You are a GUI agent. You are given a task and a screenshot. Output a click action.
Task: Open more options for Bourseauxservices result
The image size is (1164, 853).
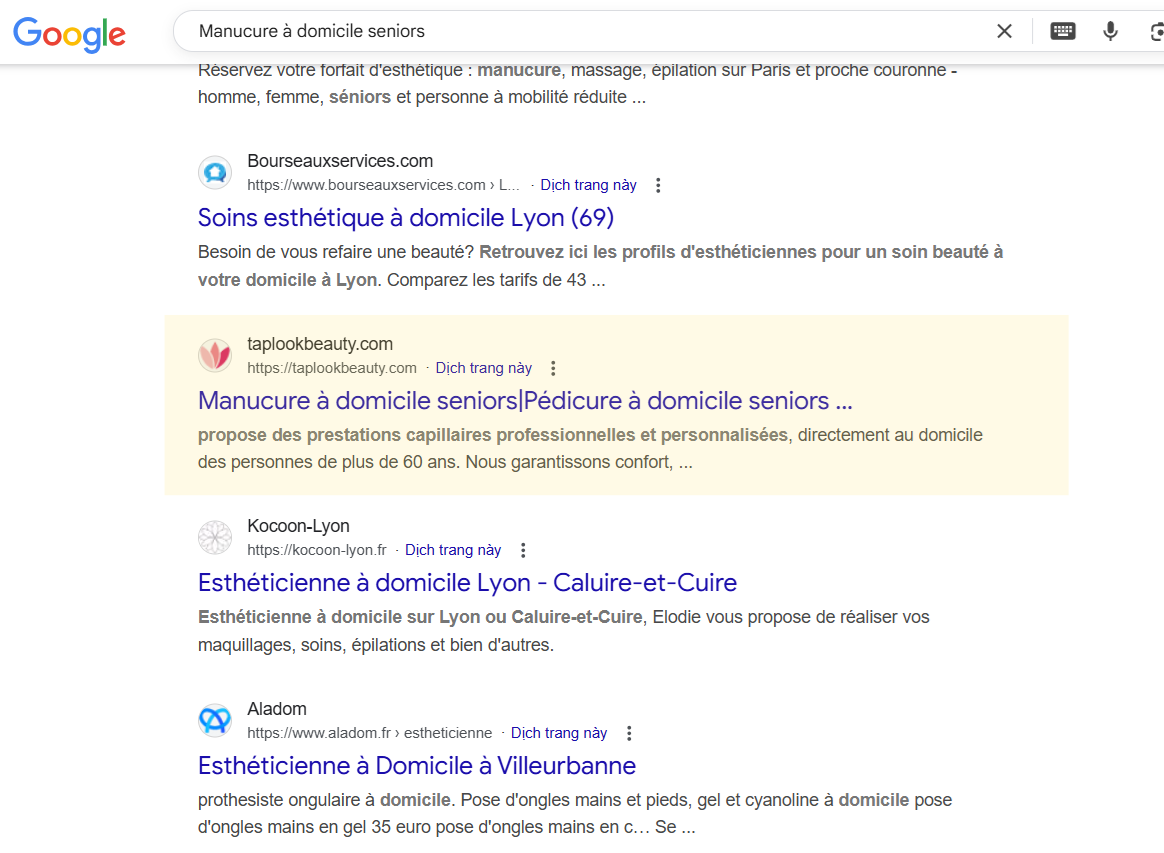click(x=658, y=185)
